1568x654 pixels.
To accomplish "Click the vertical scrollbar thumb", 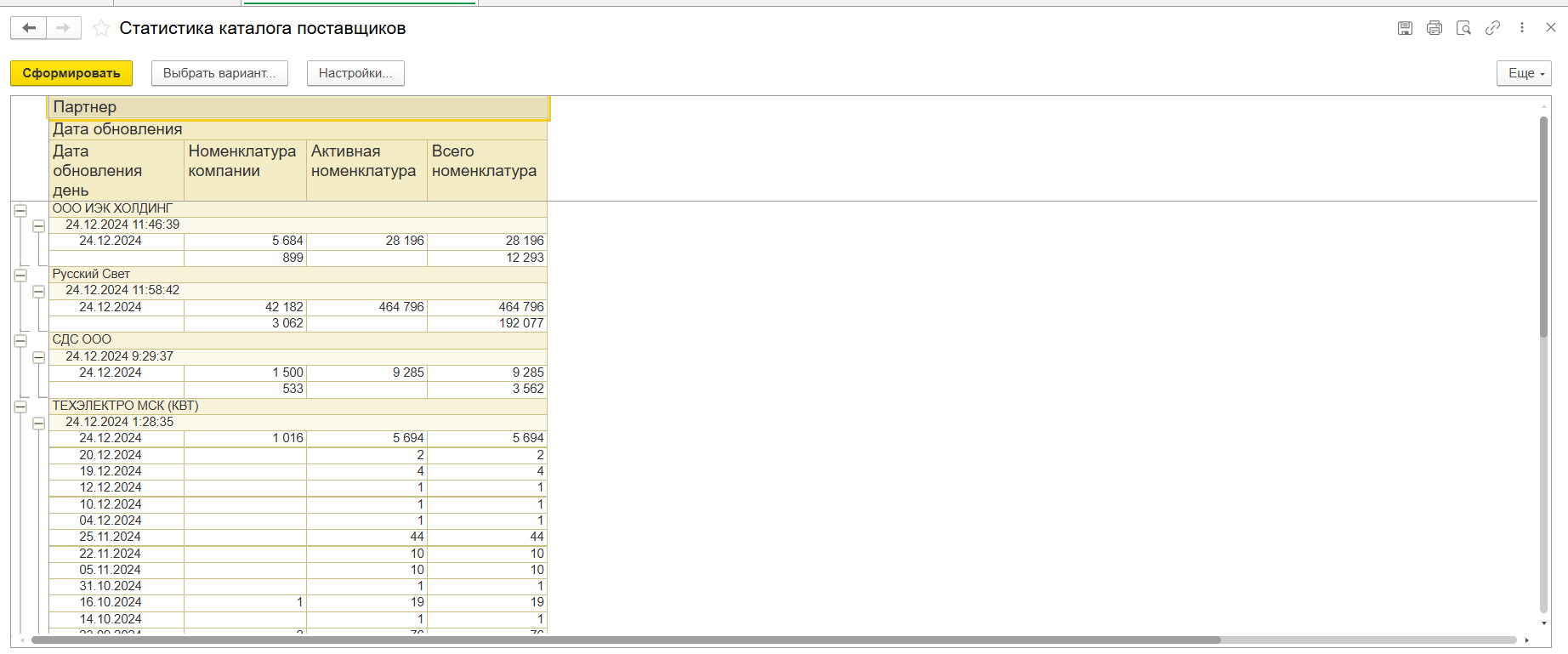I will [x=1543, y=227].
